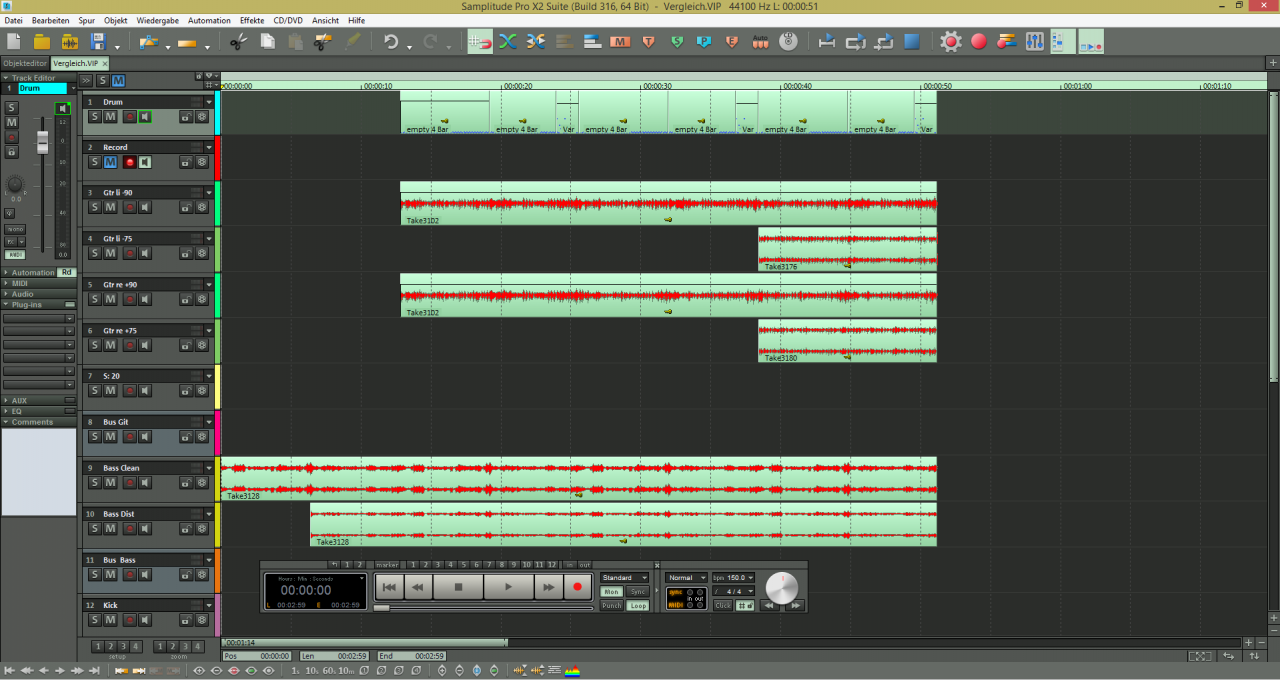
Task: Click the gear with red dot icon
Action: click(x=950, y=42)
